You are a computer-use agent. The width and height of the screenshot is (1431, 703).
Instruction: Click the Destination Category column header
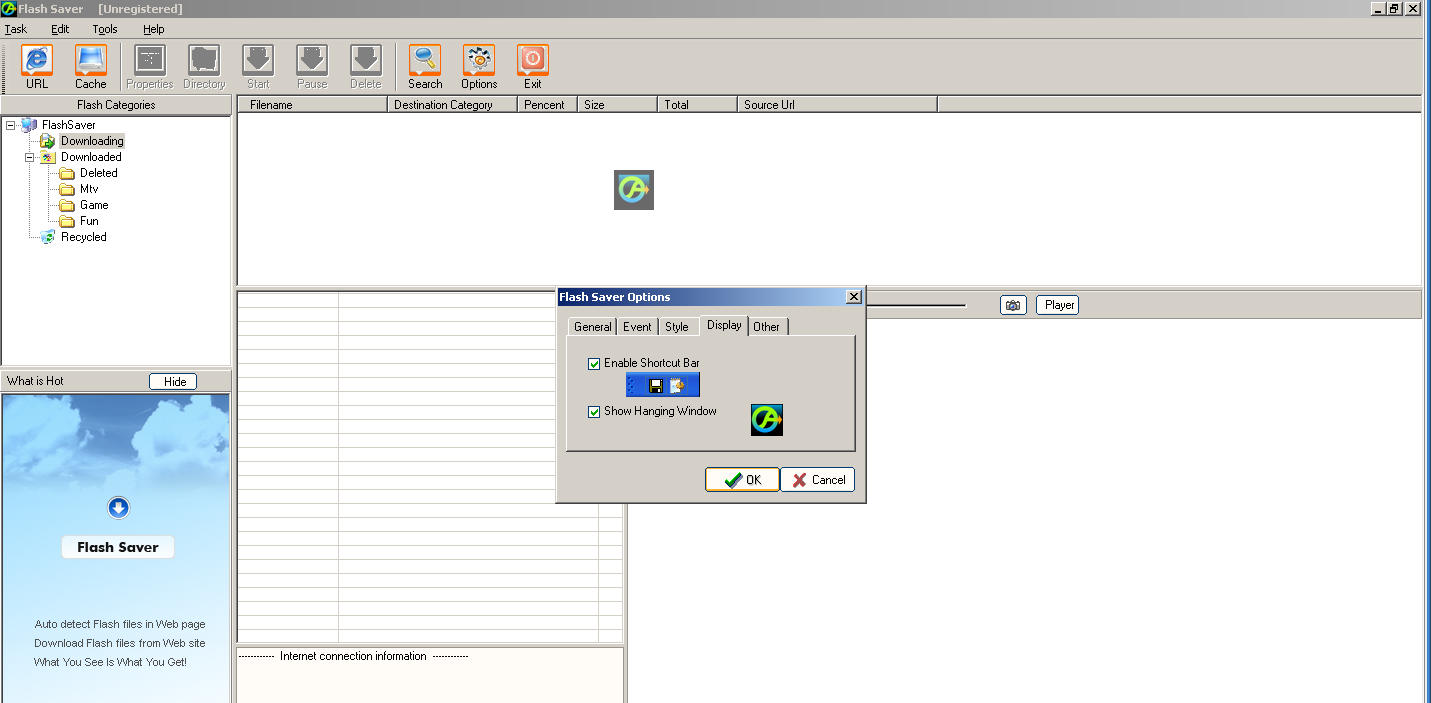point(452,105)
